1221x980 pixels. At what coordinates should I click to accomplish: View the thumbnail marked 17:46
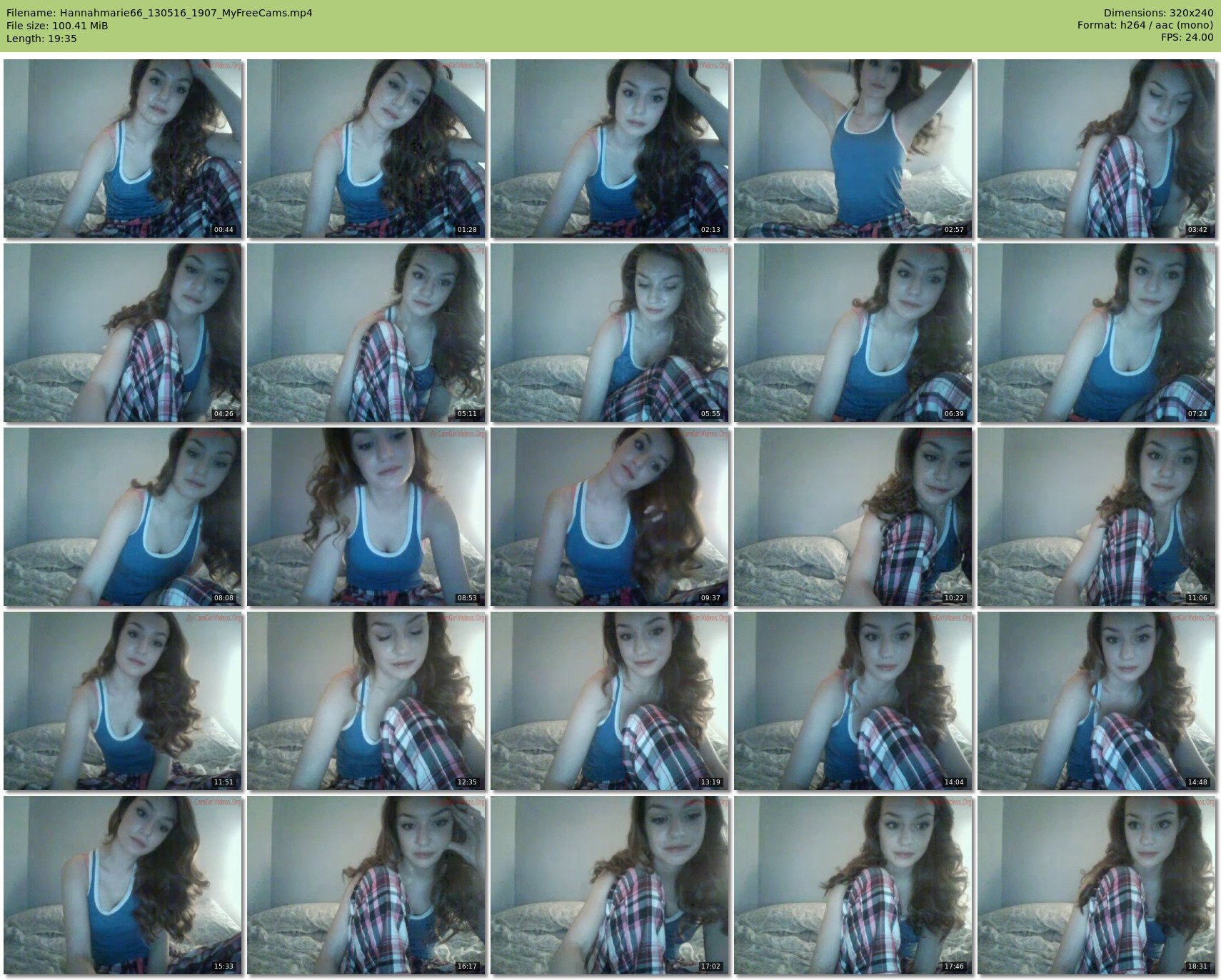tap(853, 885)
